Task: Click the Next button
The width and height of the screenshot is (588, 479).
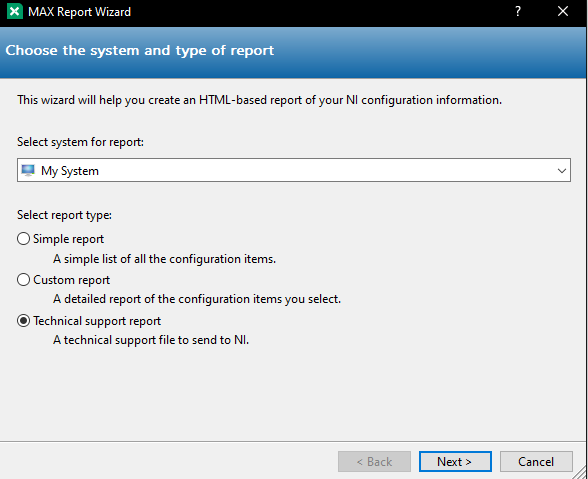Action: pyautogui.click(x=455, y=461)
